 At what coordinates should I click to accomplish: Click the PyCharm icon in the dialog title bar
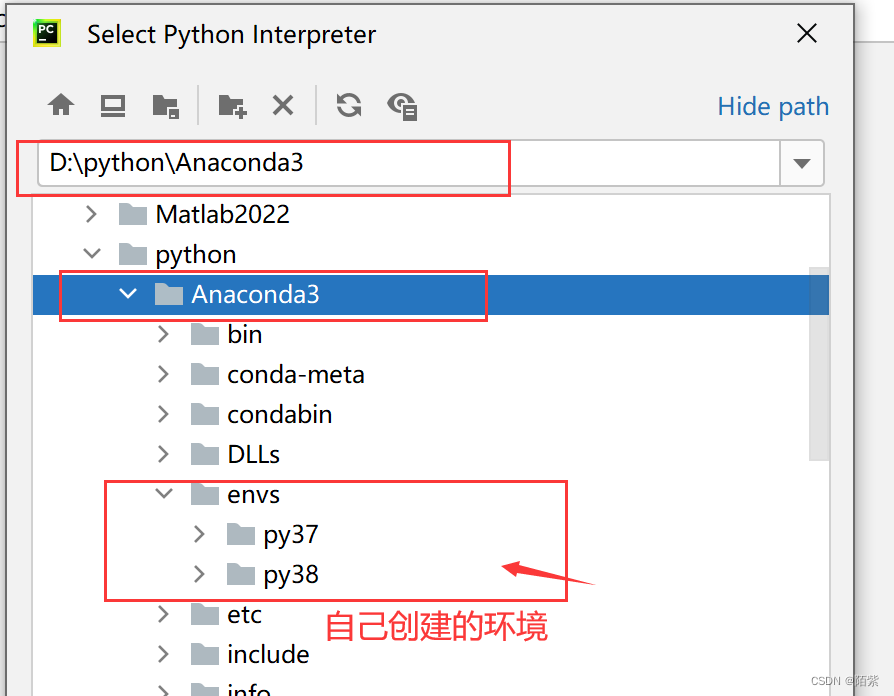click(x=46, y=33)
